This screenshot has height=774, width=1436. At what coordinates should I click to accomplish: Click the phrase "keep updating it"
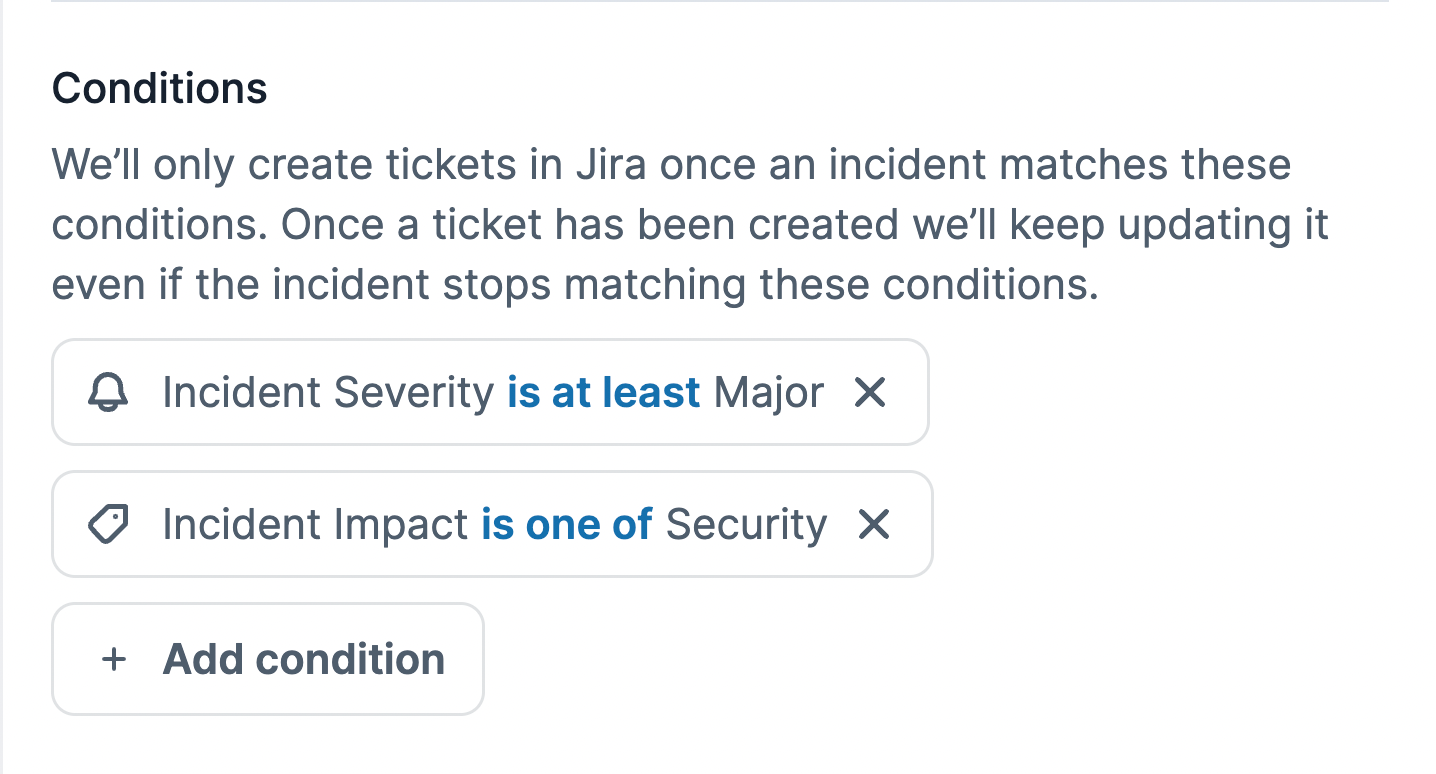pyautogui.click(x=1169, y=225)
